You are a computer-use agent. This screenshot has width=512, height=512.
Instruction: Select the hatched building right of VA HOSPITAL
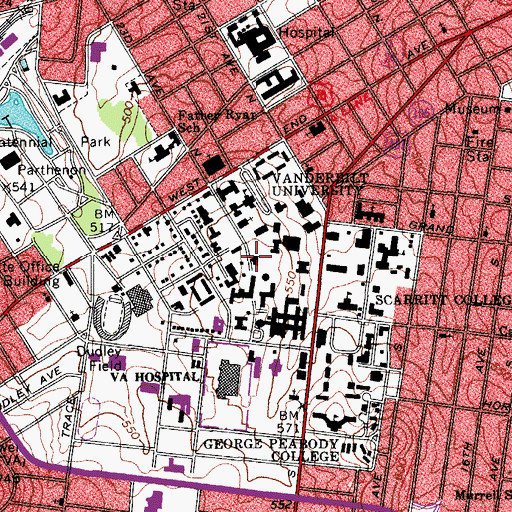pos(229,379)
